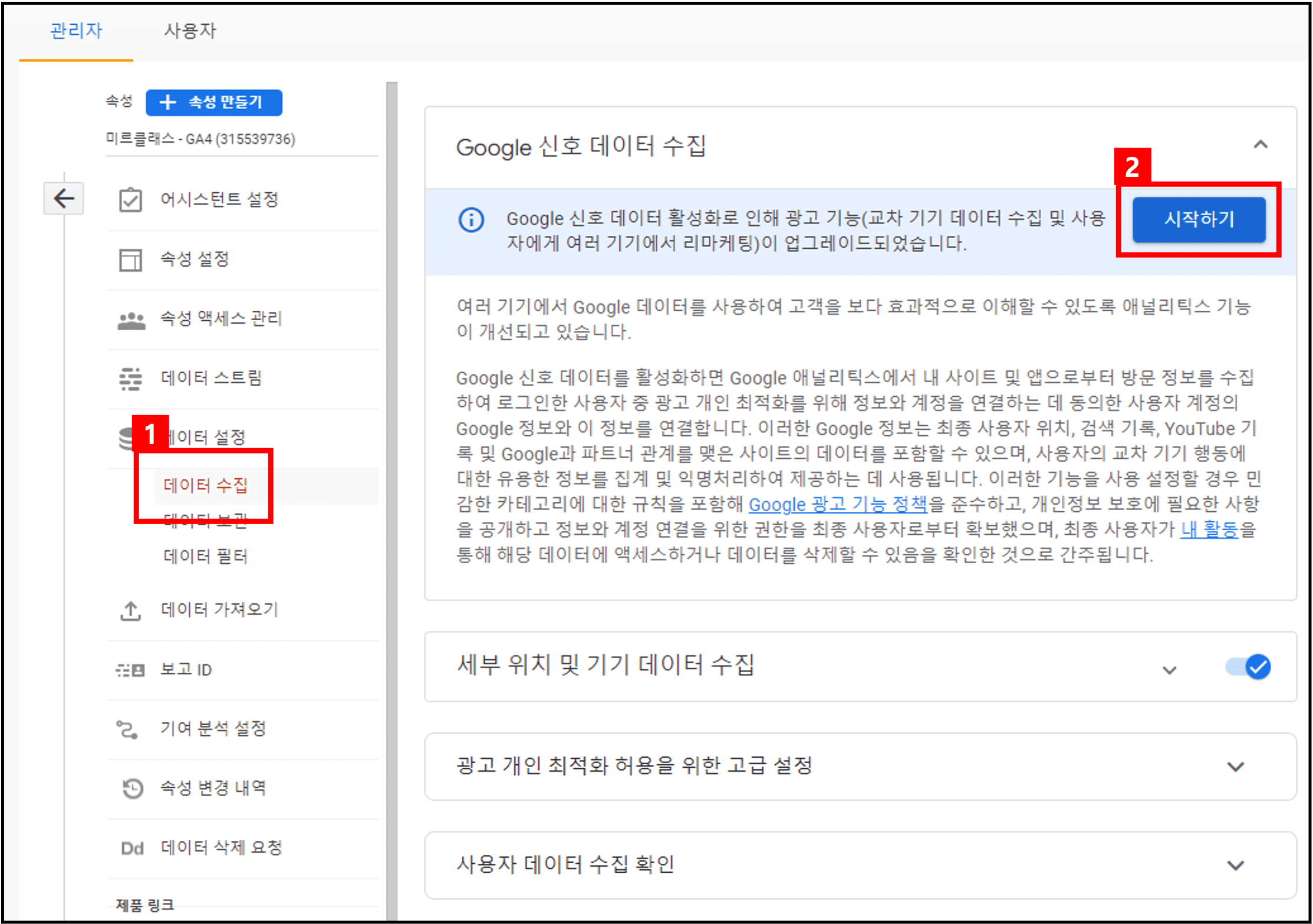Click the Google 신호 데이터 수집 heading

tap(581, 146)
